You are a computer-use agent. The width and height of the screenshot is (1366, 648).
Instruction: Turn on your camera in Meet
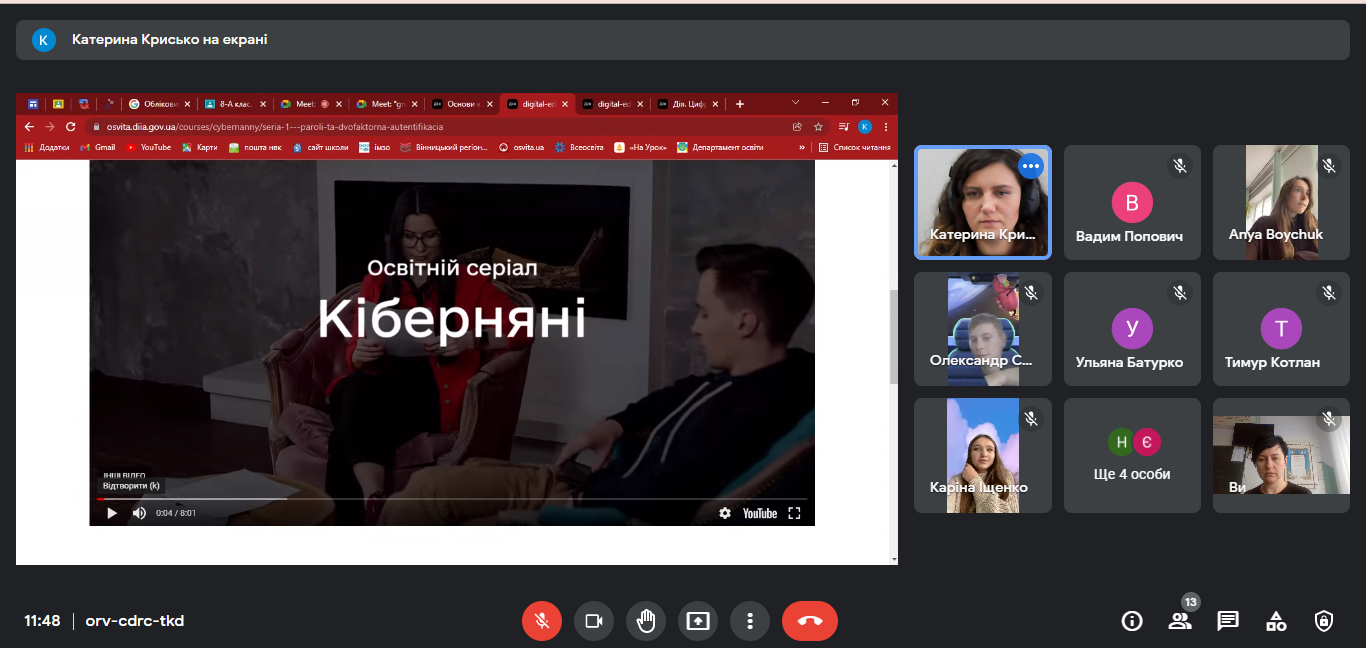point(594,621)
